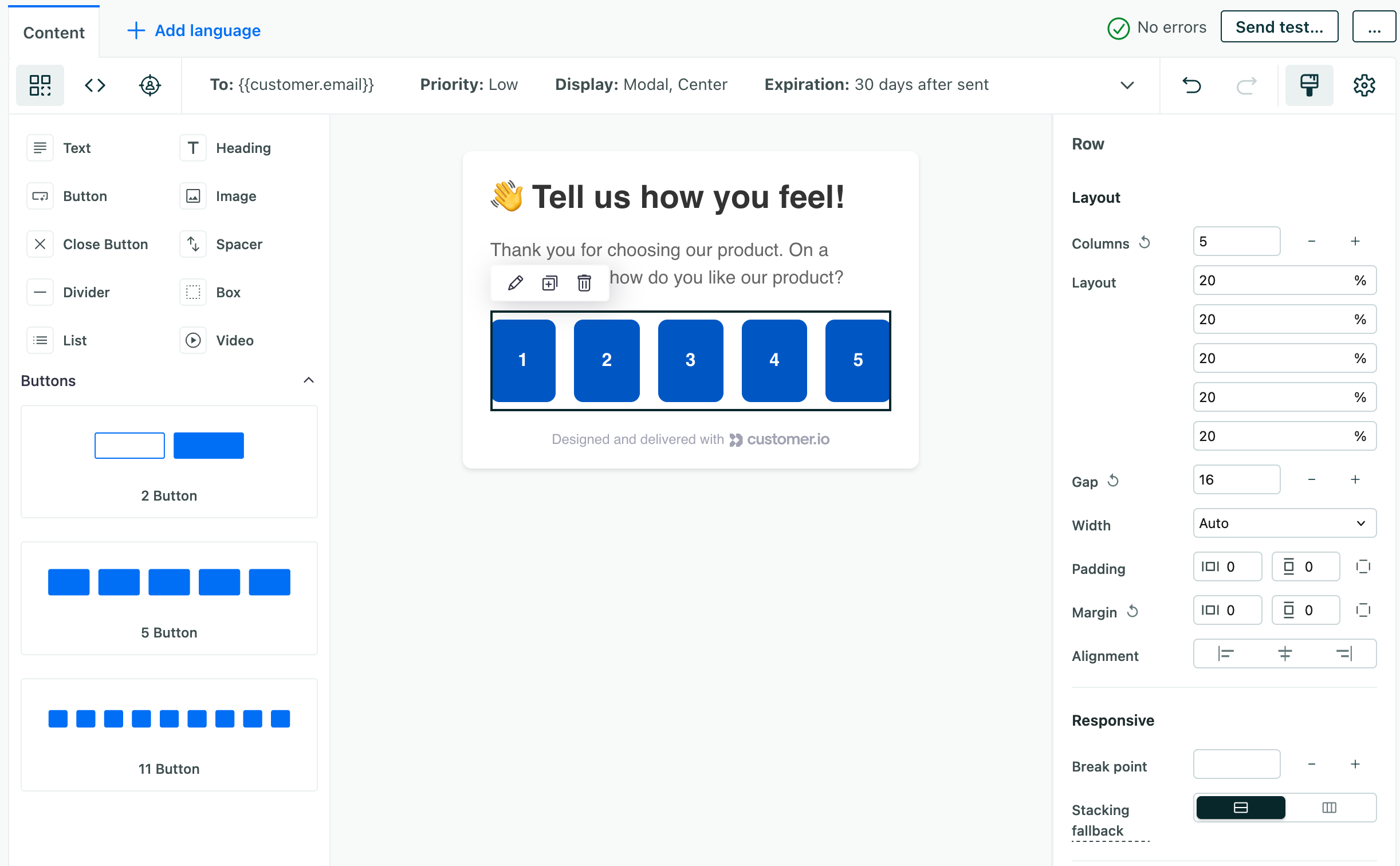Image resolution: width=1400 pixels, height=866 pixels.
Task: Switch to the code editor view
Action: tap(95, 85)
